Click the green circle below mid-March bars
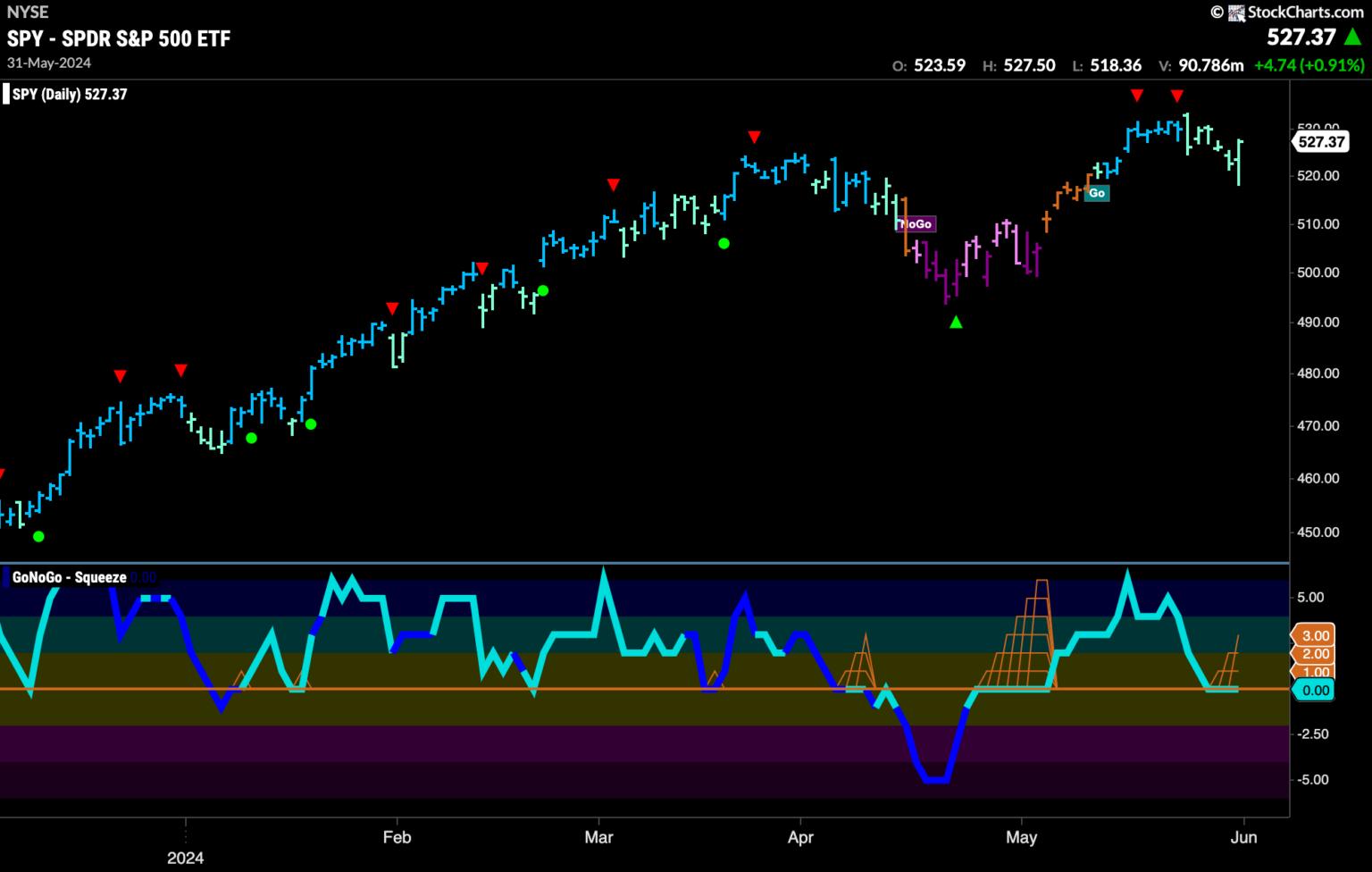This screenshot has height=872, width=1372. pyautogui.click(x=724, y=243)
